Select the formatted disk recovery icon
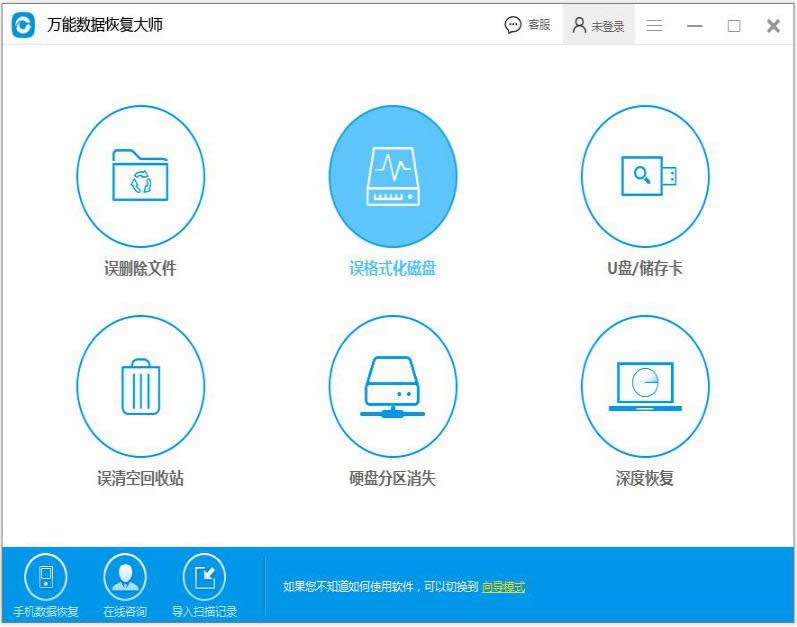Image resolution: width=797 pixels, height=627 pixels. click(392, 176)
